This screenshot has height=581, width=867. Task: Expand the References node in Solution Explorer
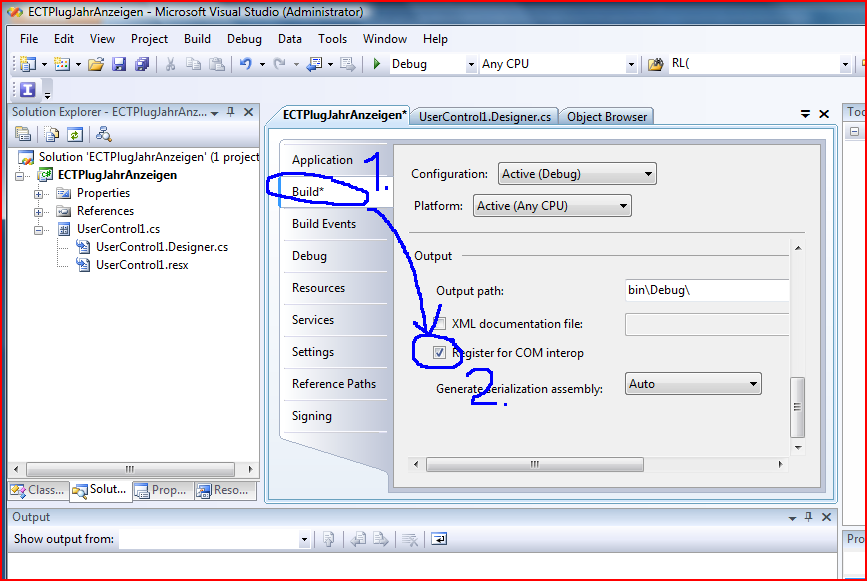pyautogui.click(x=38, y=212)
